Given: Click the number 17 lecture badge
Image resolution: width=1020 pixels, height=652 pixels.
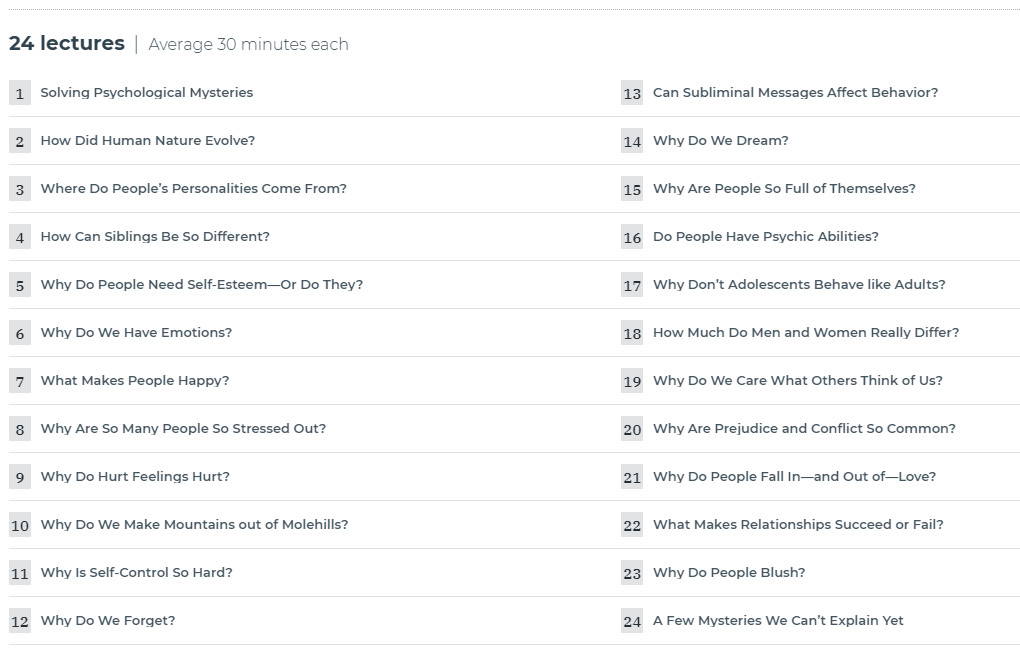Looking at the screenshot, I should pos(632,285).
